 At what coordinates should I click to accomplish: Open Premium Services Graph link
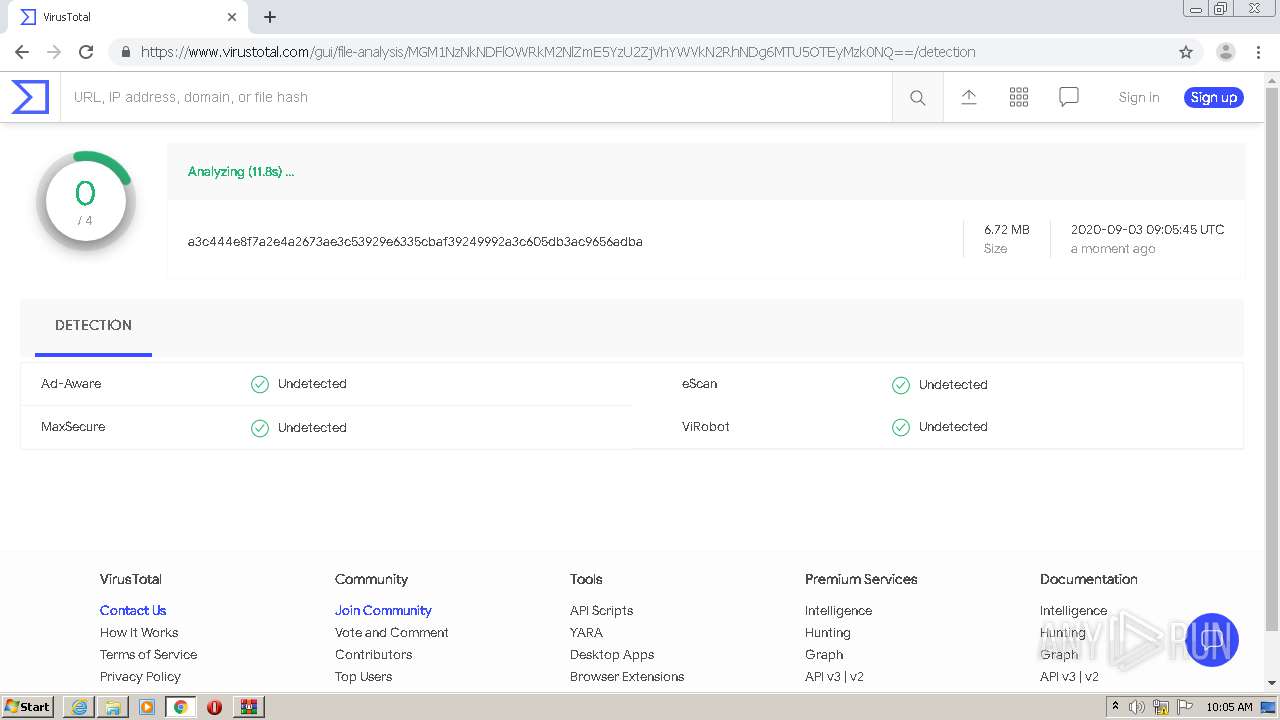coord(824,654)
